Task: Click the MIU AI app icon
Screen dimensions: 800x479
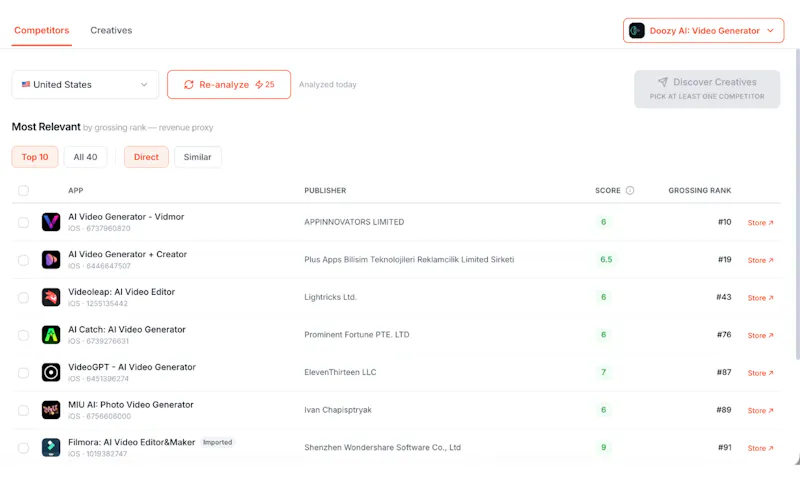Action: pyautogui.click(x=51, y=410)
